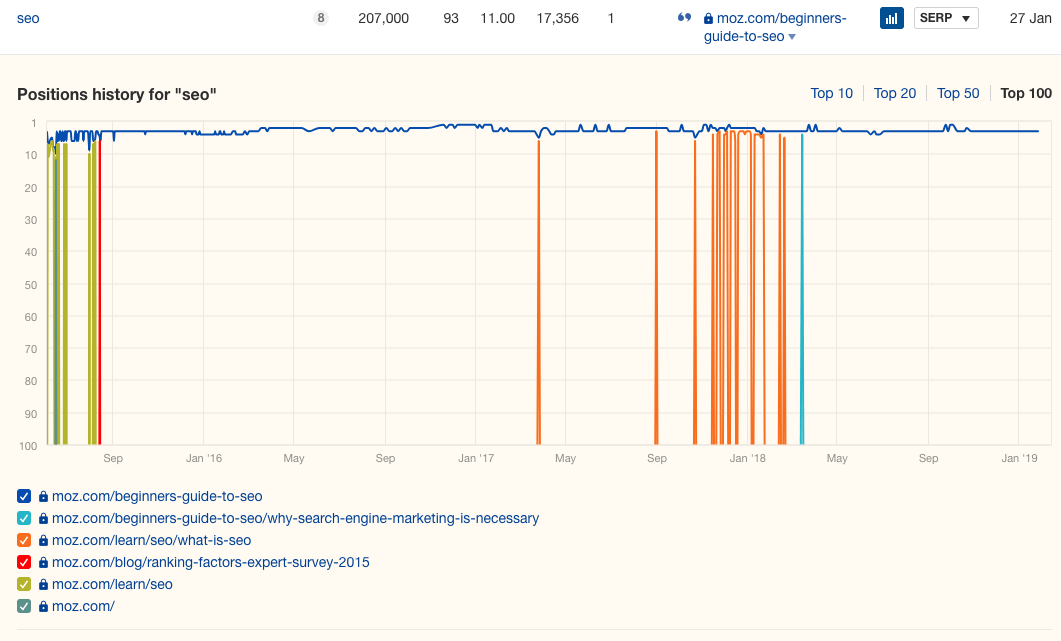The height and width of the screenshot is (641, 1061).
Task: Click lock icon next to ranking-factors-expert-survey-2015 legend
Action: (43, 562)
